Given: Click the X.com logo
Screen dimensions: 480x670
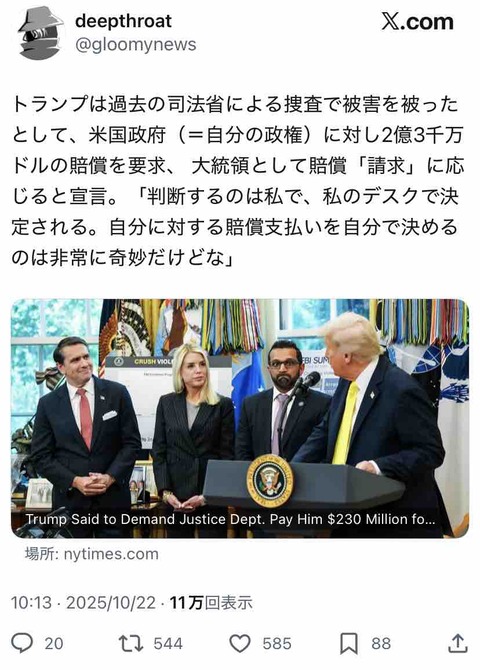Looking at the screenshot, I should (417, 21).
